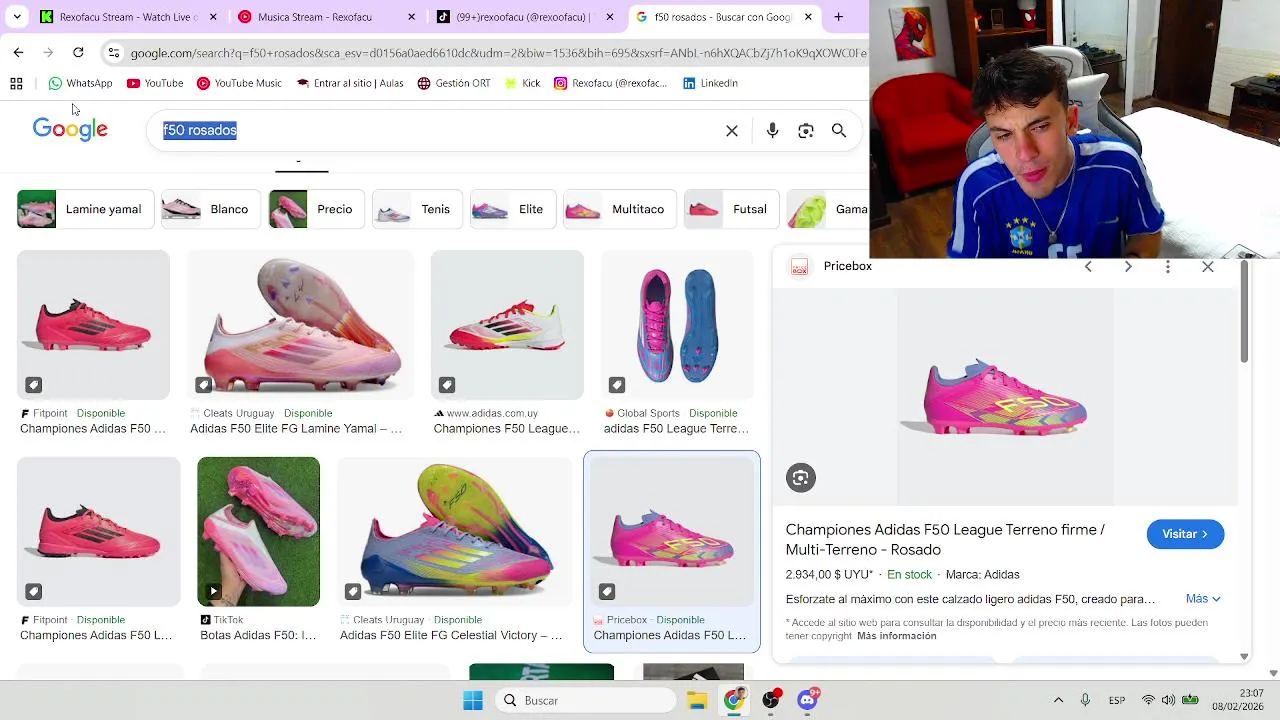This screenshot has width=1280, height=720.
Task: Filter by the Elite chip
Action: (512, 209)
